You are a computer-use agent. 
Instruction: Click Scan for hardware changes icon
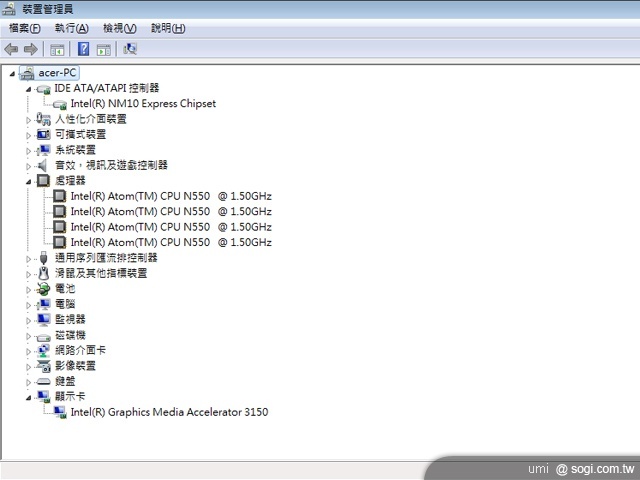130,49
